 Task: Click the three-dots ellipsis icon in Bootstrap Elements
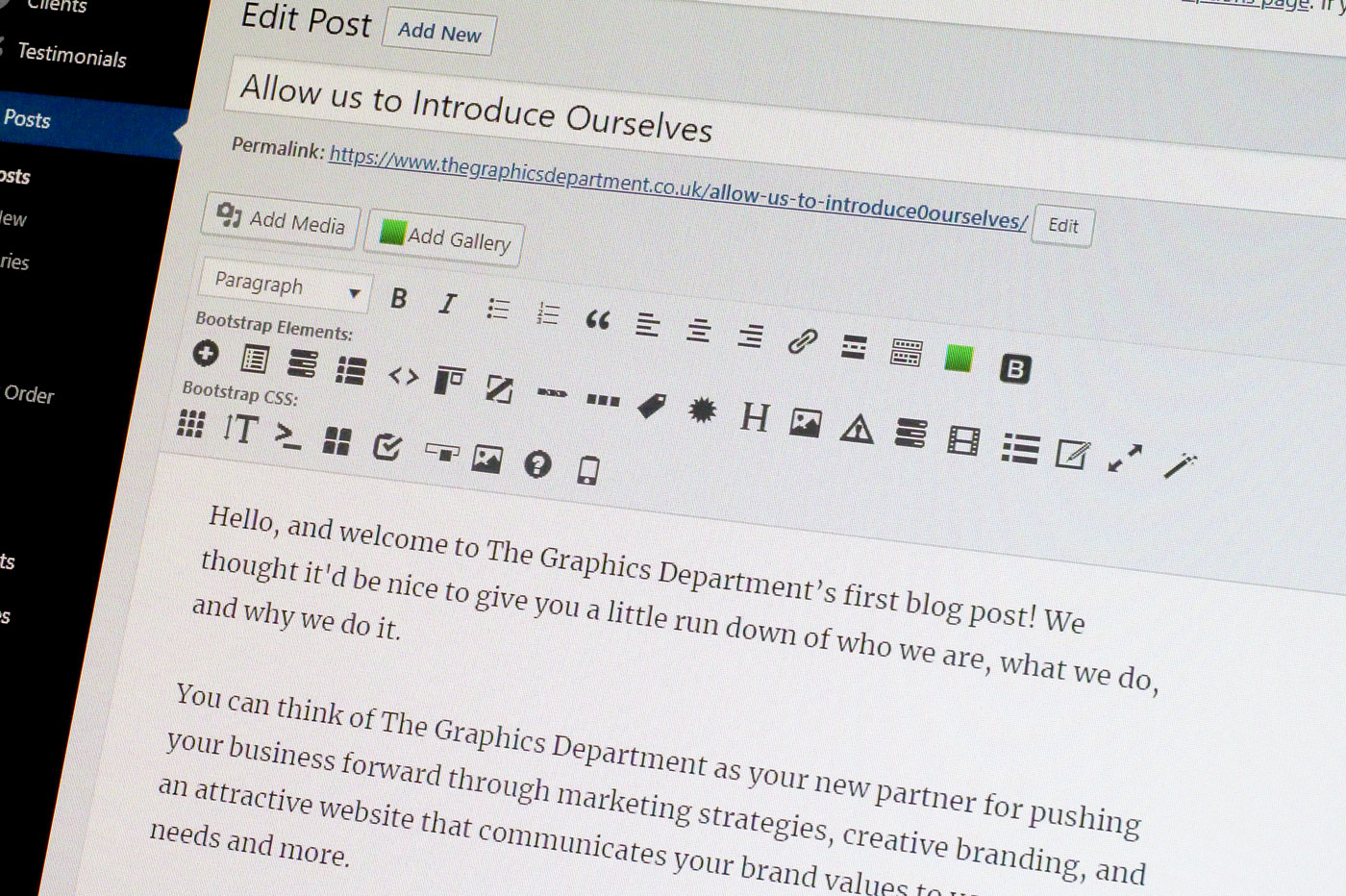pyautogui.click(x=603, y=399)
